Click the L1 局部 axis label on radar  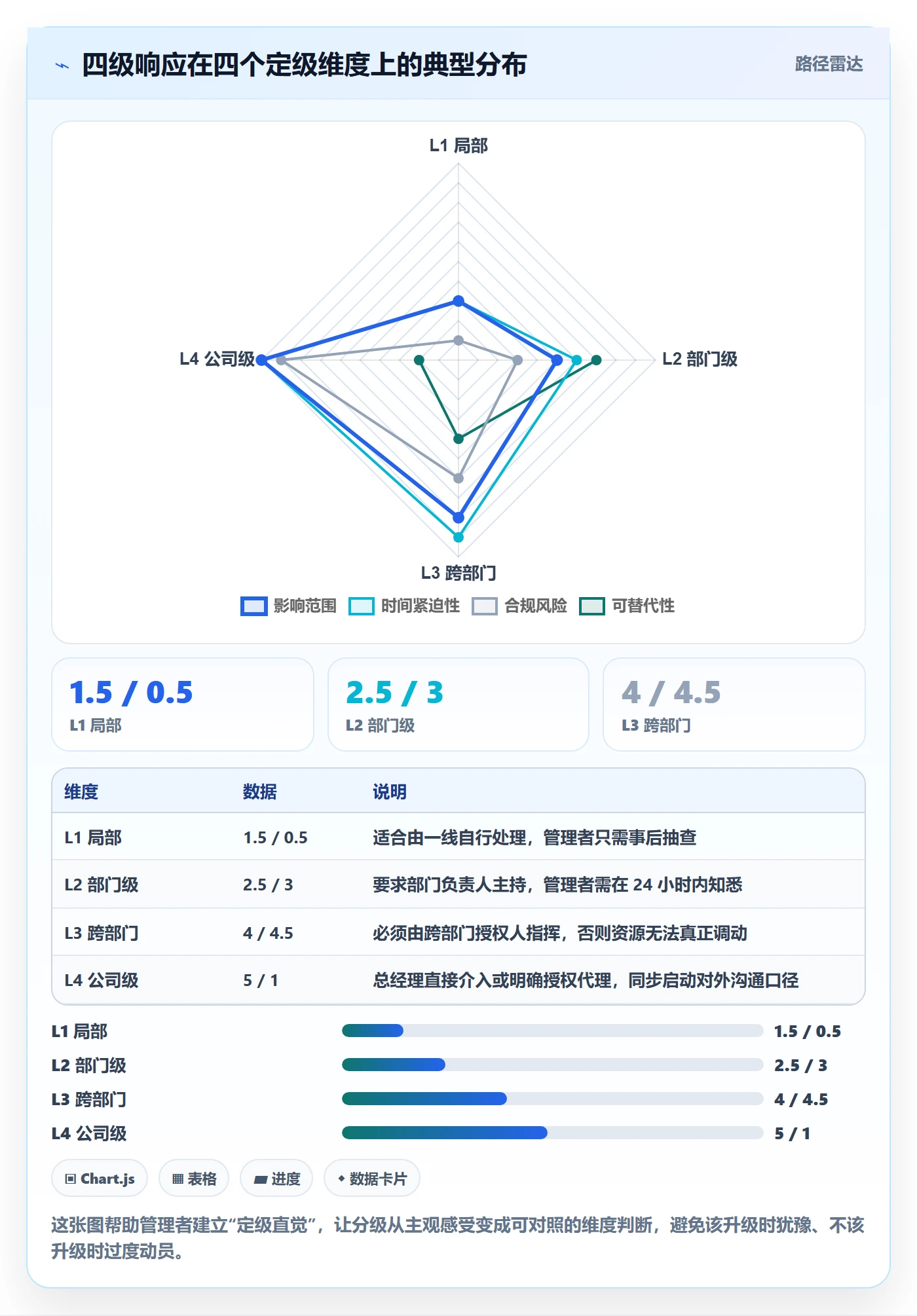[x=458, y=145]
